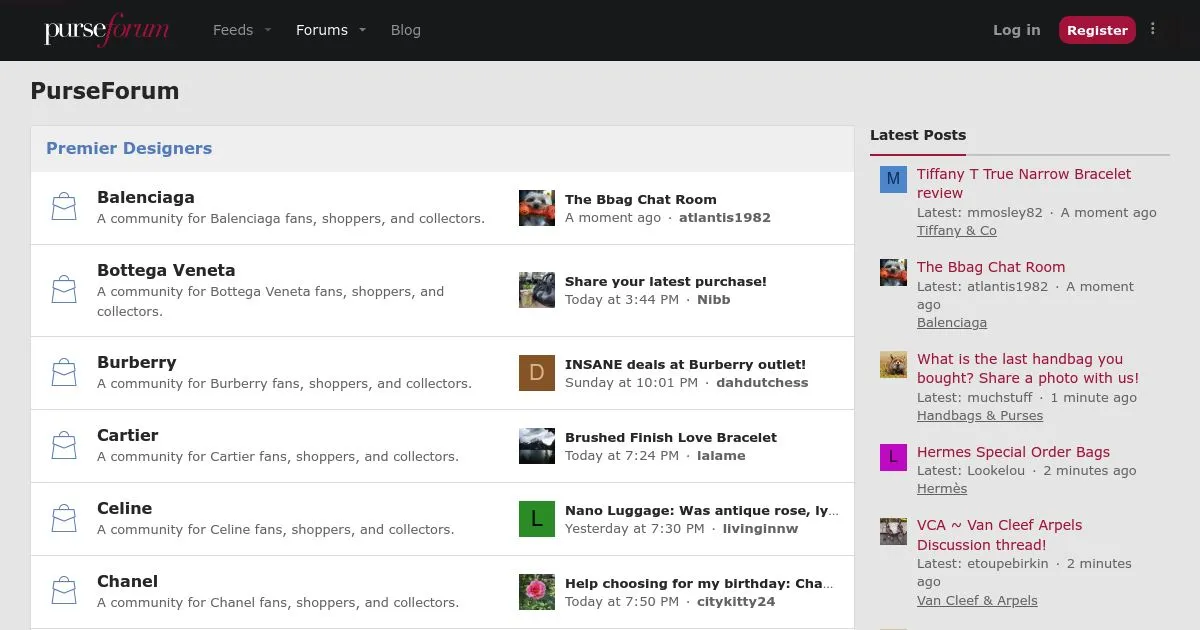Image resolution: width=1200 pixels, height=630 pixels.
Task: Open avatar beside Share your latest purchase
Action: coord(537,290)
